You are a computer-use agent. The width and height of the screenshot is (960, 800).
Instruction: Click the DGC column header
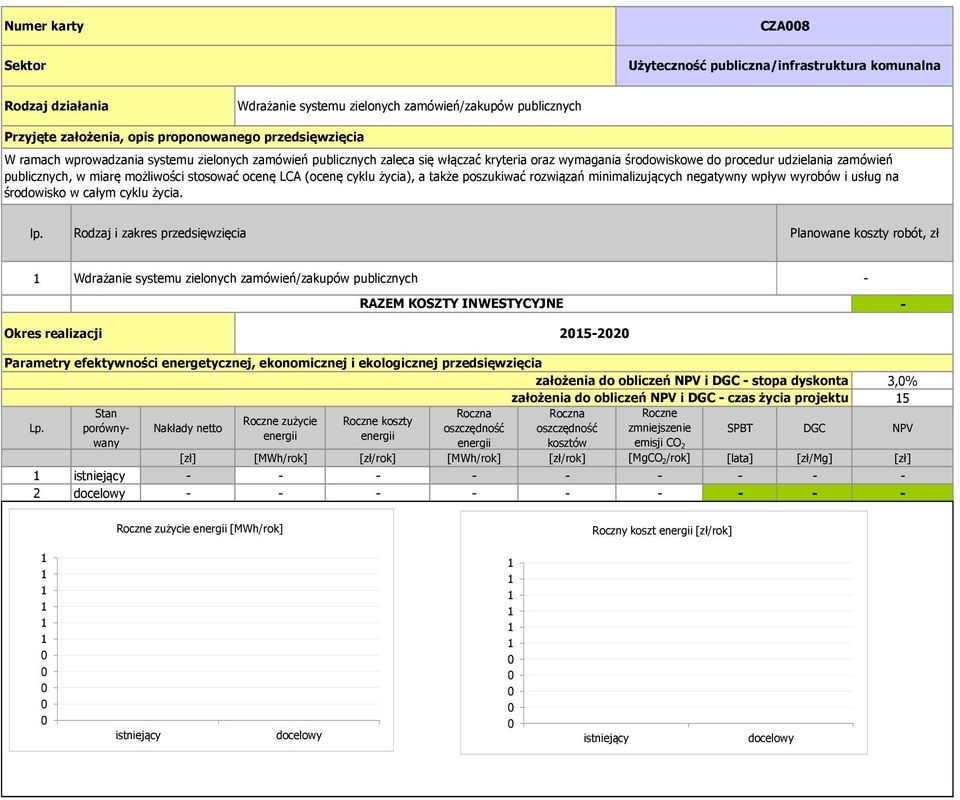[814, 428]
